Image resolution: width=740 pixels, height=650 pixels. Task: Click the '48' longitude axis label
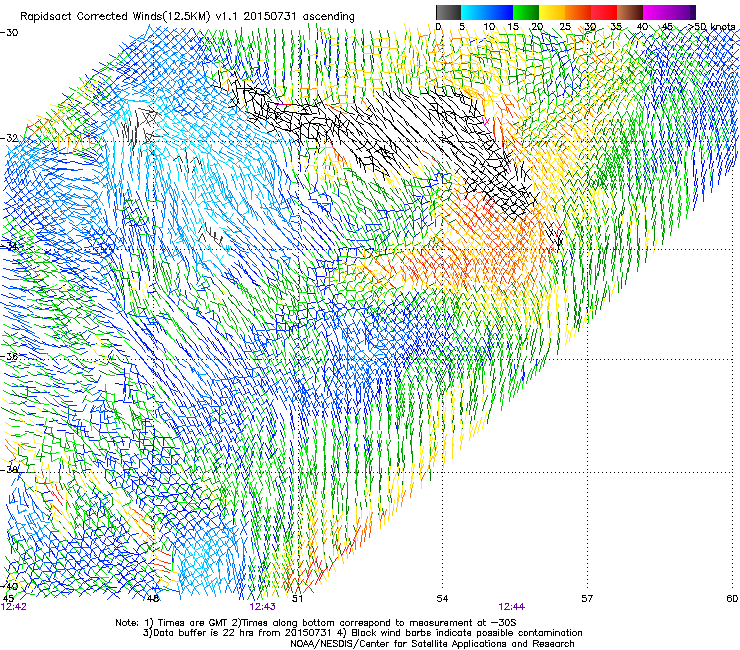153,599
